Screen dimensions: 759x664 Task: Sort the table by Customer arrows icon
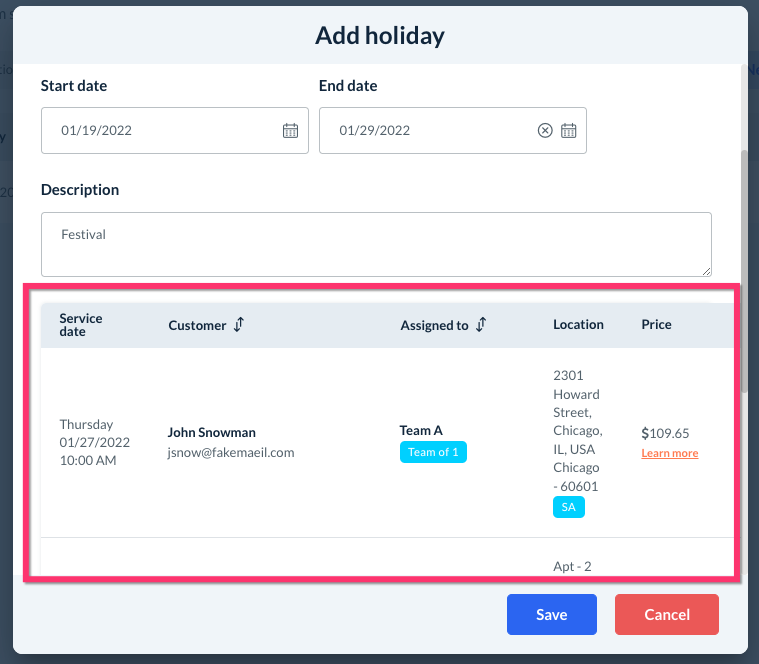pyautogui.click(x=238, y=325)
